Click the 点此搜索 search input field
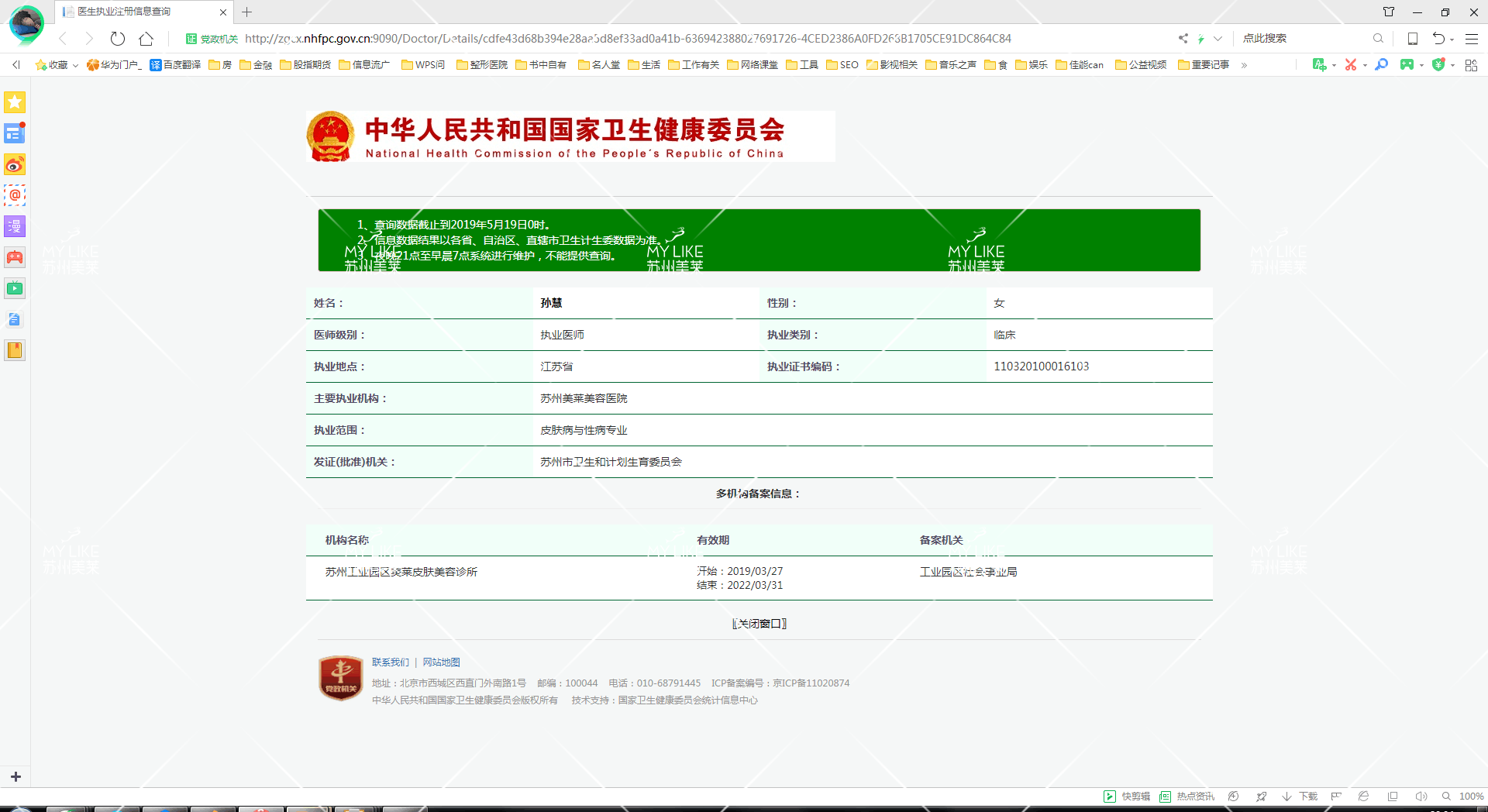 click(1302, 39)
